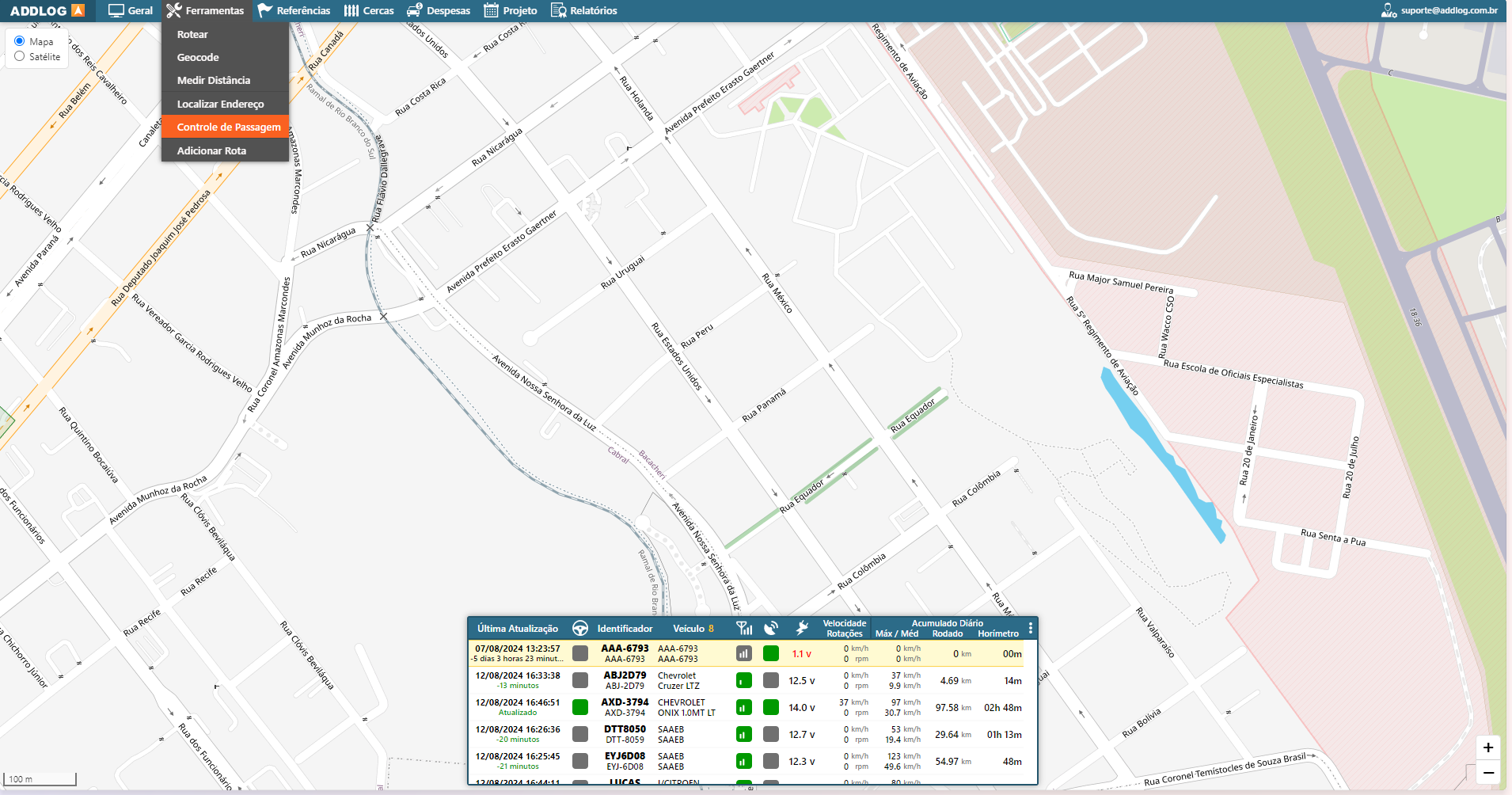
Task: Click the steering wheel driver column icon
Action: 579,629
